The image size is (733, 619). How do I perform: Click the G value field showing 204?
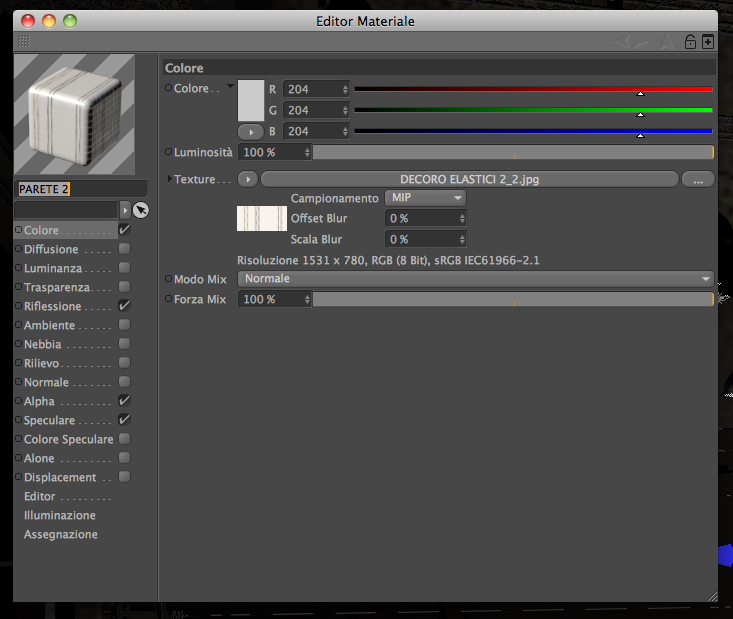coord(316,110)
